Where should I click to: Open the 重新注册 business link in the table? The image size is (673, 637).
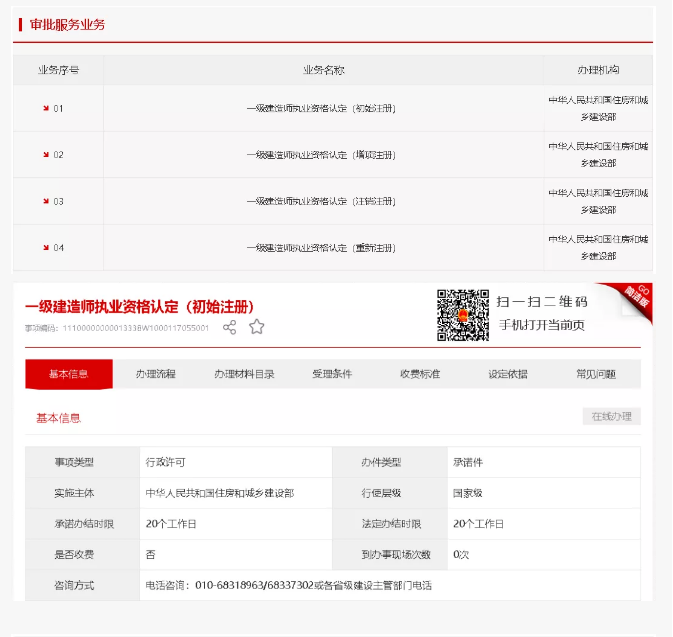coord(321,247)
